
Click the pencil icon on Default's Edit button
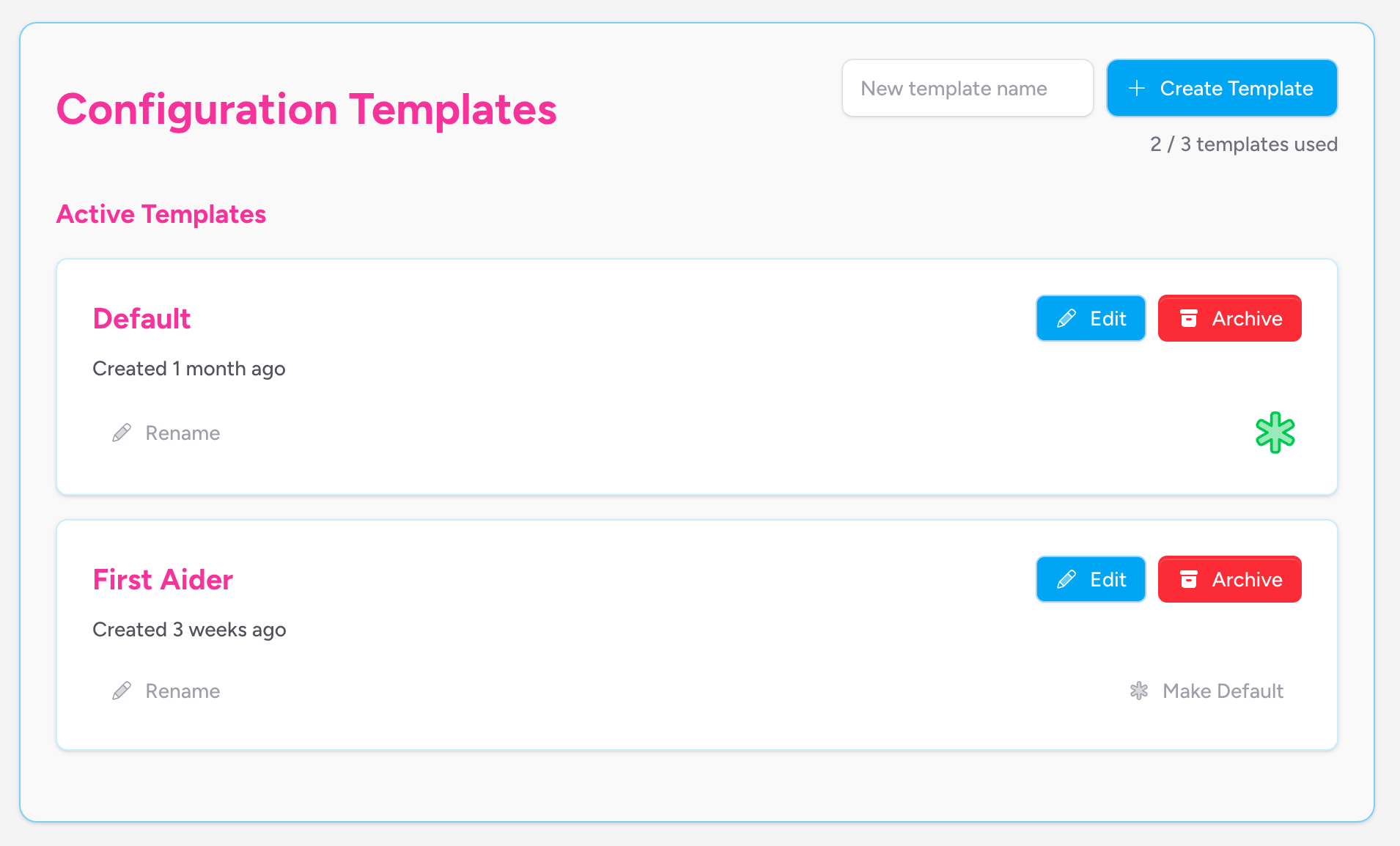(1067, 318)
